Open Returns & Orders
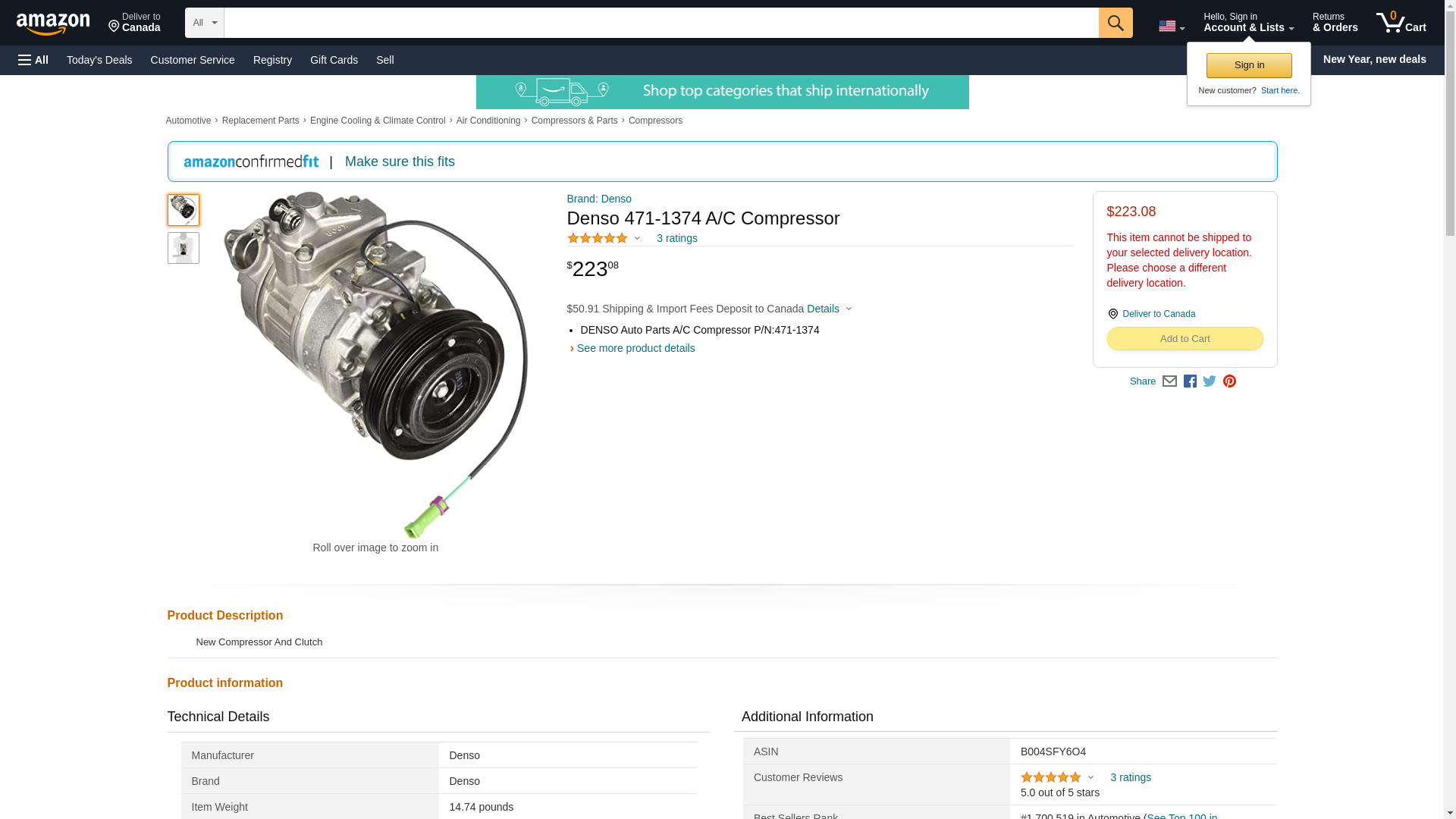This screenshot has width=1456, height=819. pyautogui.click(x=1335, y=23)
